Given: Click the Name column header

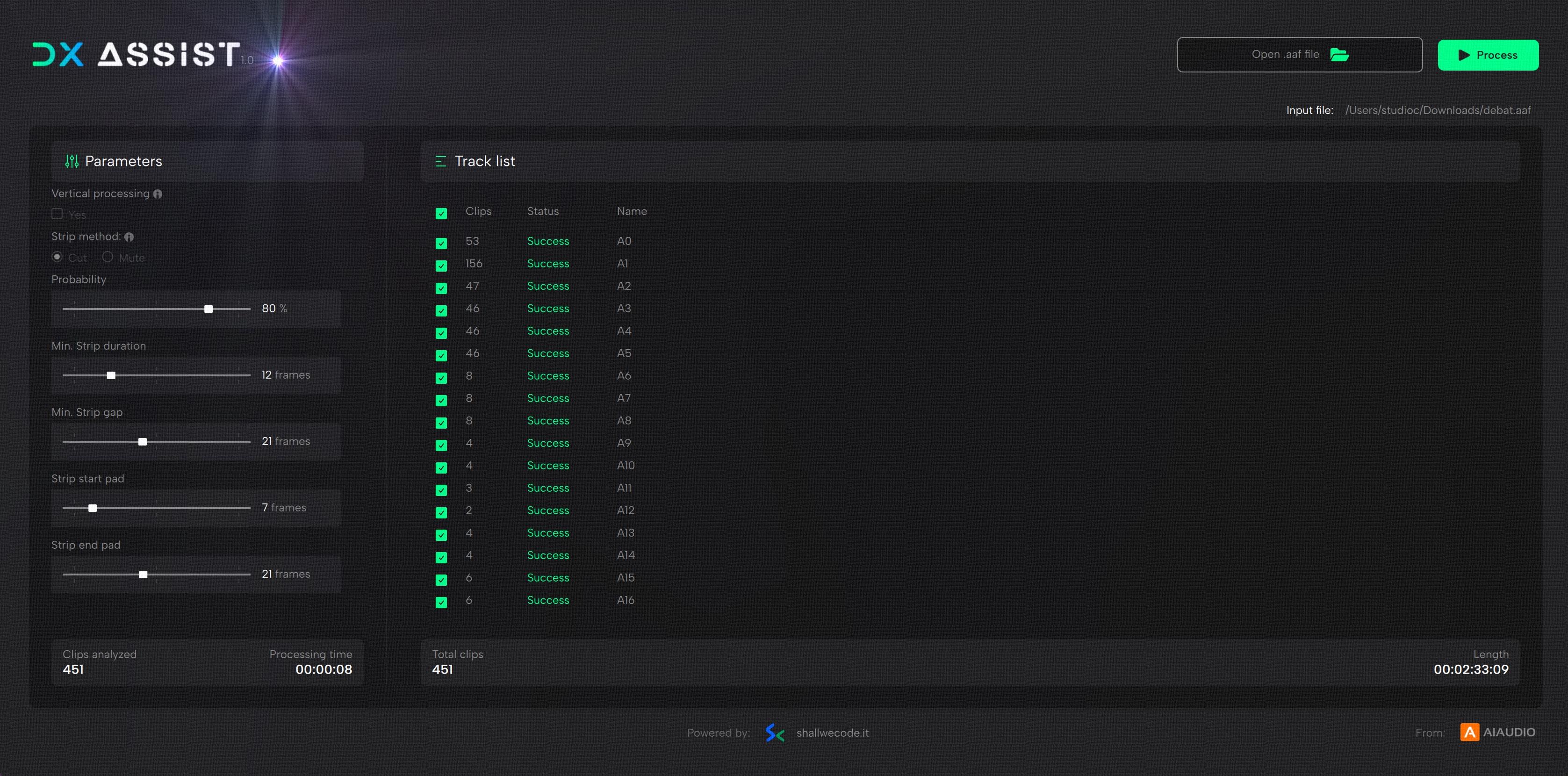Looking at the screenshot, I should [632, 211].
